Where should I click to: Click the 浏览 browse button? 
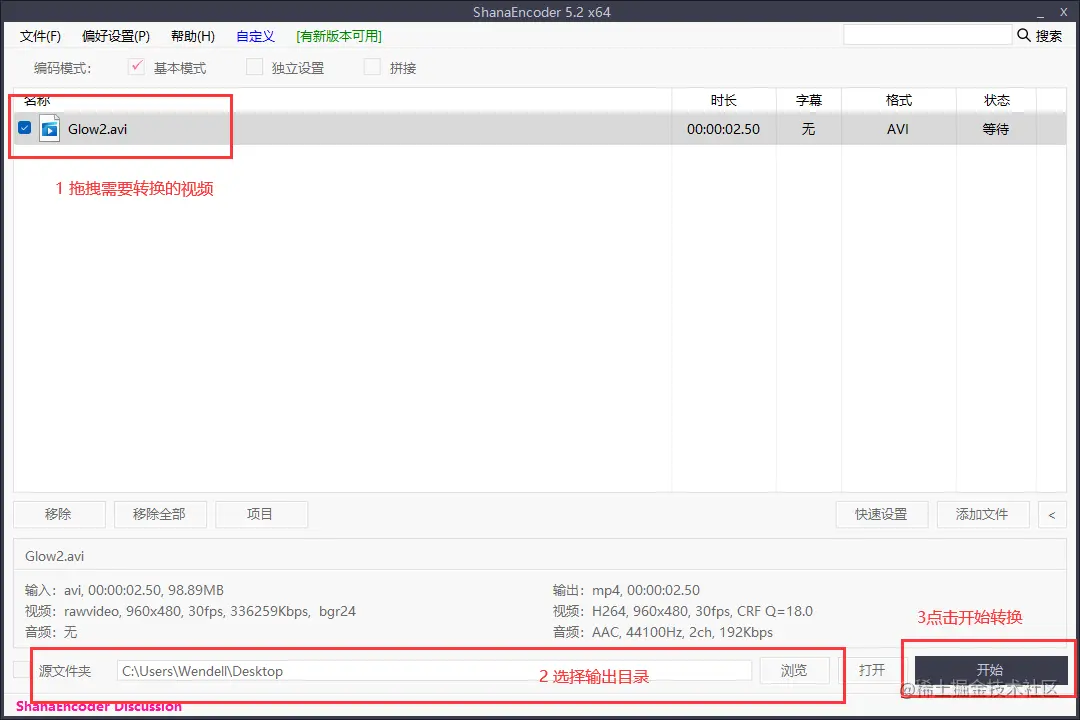pyautogui.click(x=794, y=670)
